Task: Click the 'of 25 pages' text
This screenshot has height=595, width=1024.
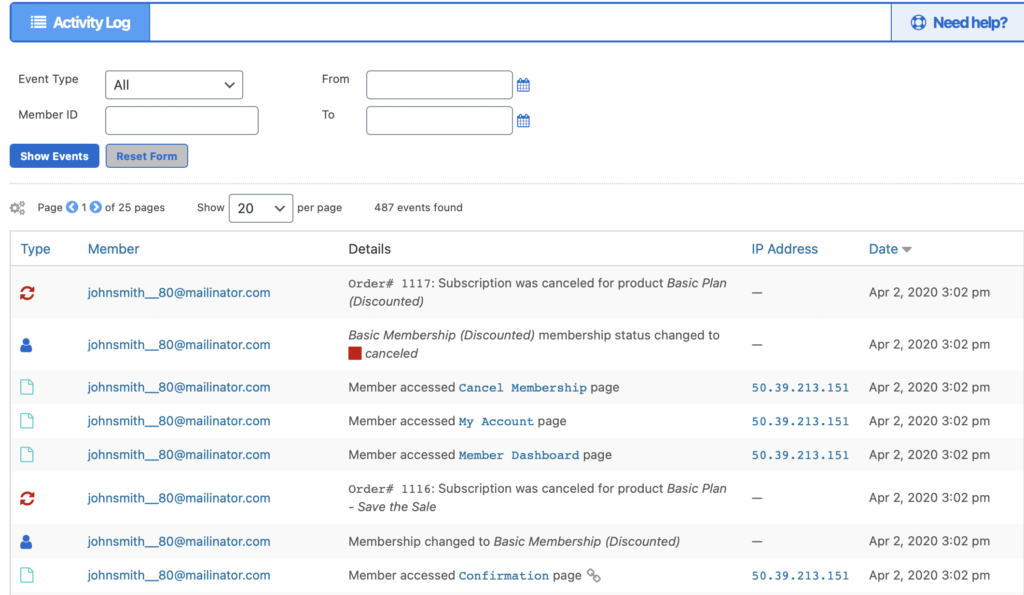Action: coord(135,208)
